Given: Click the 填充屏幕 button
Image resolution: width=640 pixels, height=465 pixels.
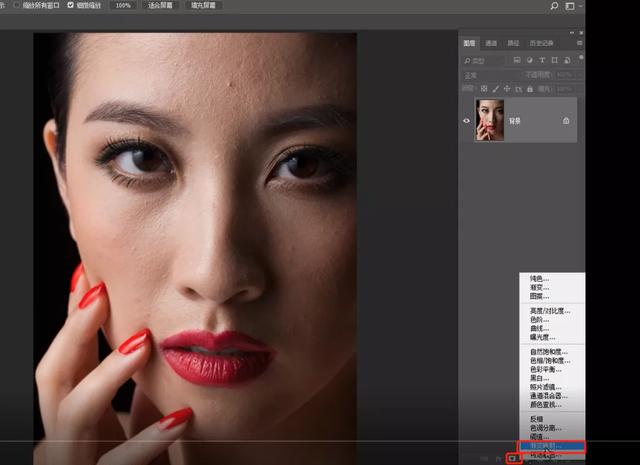Looking at the screenshot, I should click(203, 5).
